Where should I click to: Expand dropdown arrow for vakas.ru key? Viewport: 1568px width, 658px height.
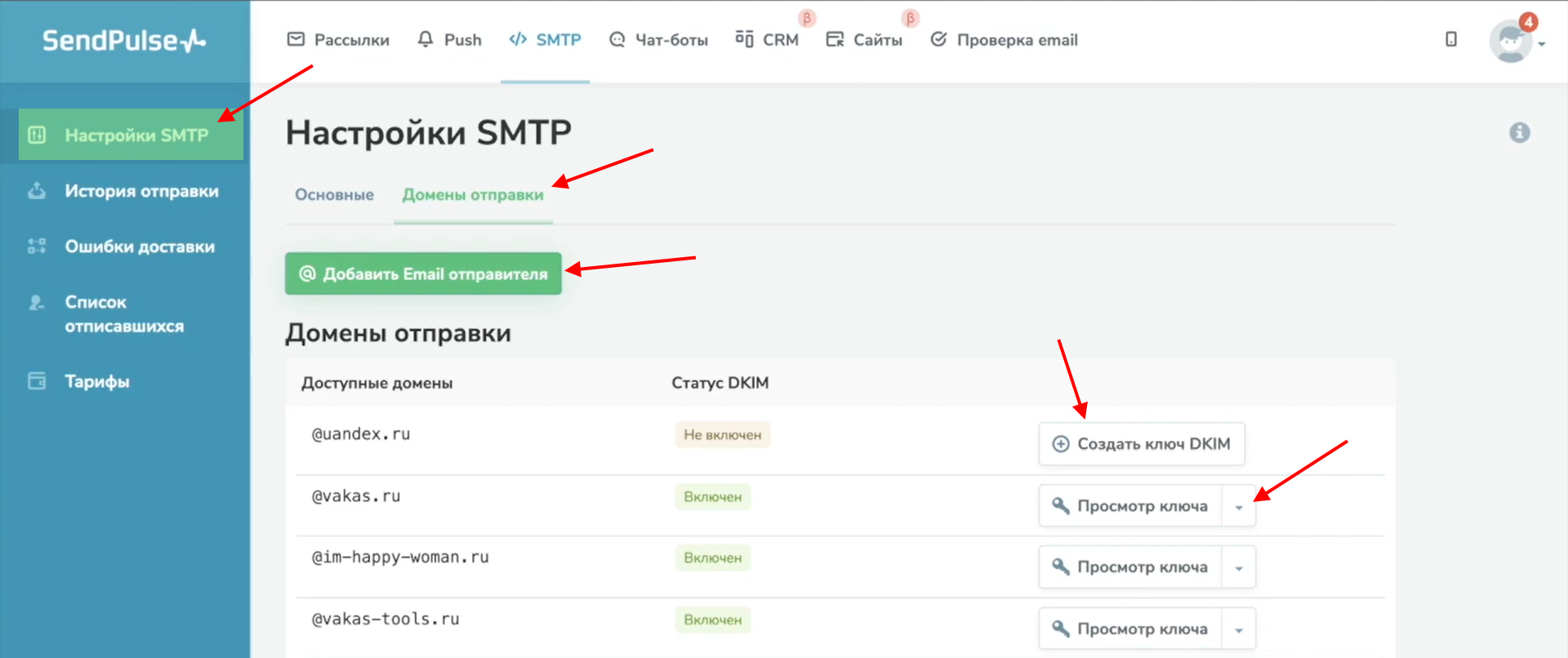point(1239,507)
